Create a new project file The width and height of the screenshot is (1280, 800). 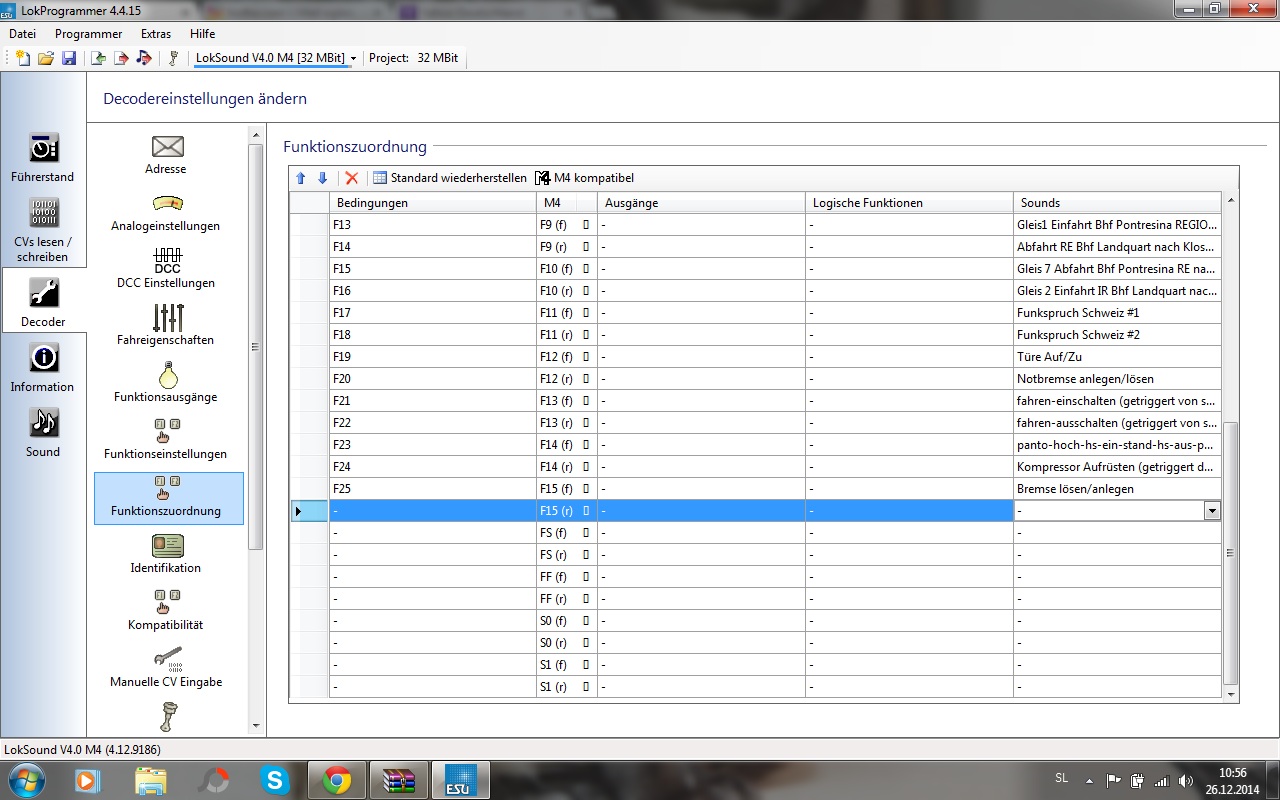point(22,58)
